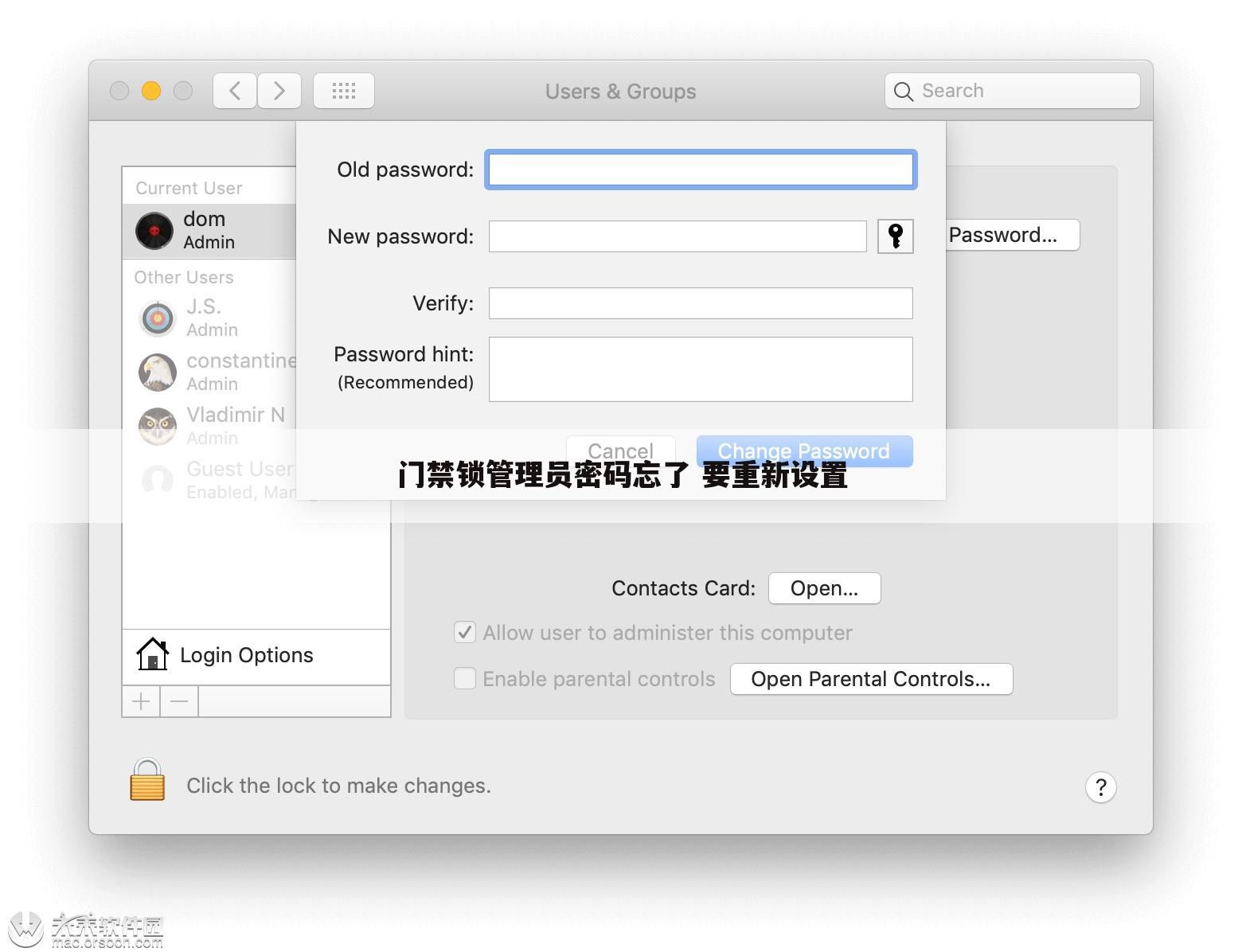Select the Guest User entry
1242x952 pixels.
209,480
